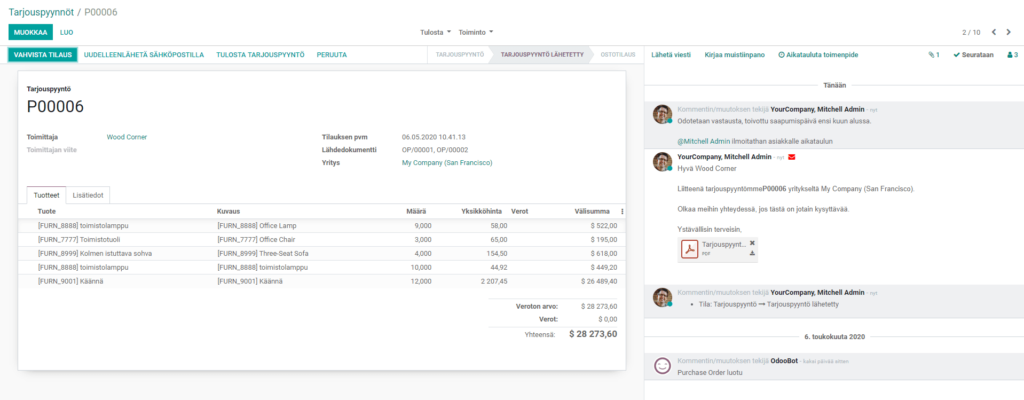Click the Peruuta button
The height and width of the screenshot is (400, 1024).
coord(332,55)
